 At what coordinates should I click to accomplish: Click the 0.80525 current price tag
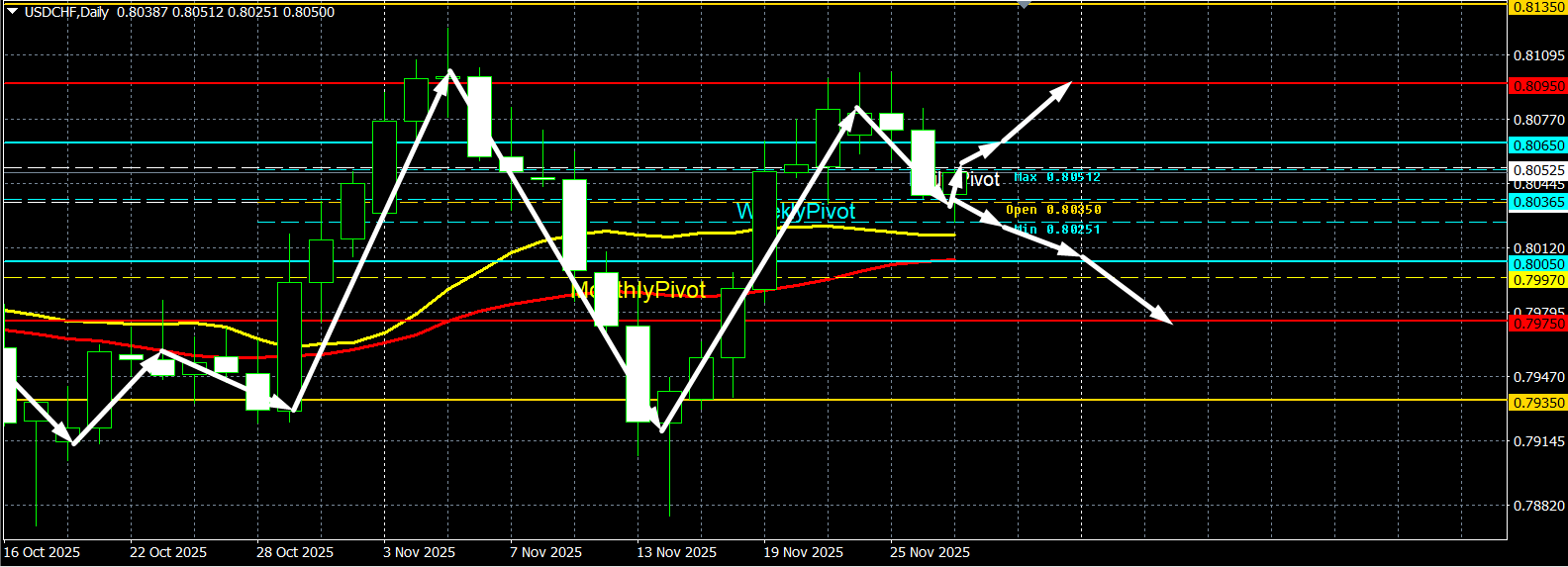pyautogui.click(x=1537, y=170)
